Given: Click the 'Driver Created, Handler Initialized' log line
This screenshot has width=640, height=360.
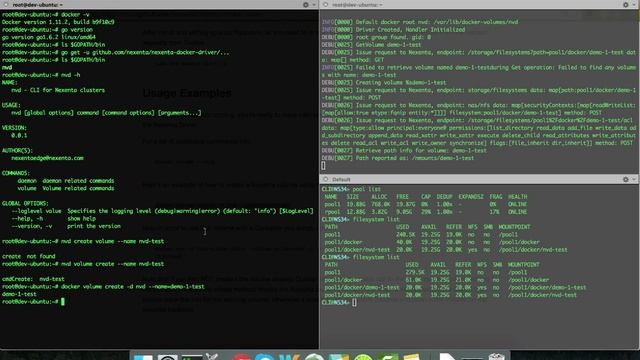Looking at the screenshot, I should (393, 30).
